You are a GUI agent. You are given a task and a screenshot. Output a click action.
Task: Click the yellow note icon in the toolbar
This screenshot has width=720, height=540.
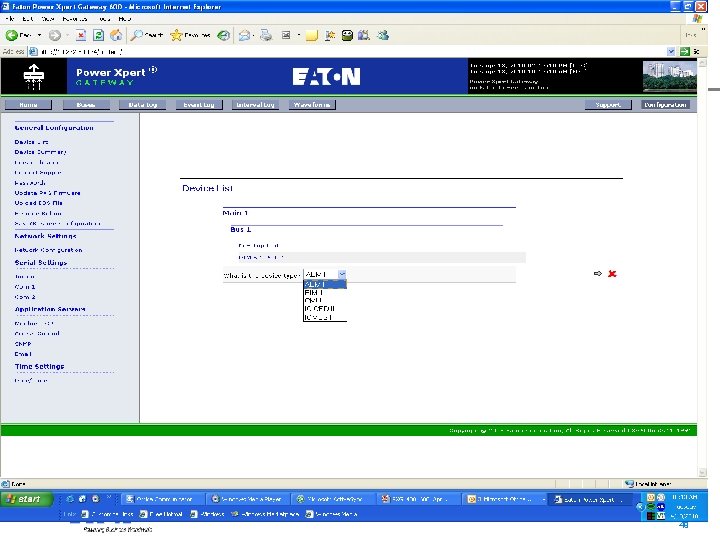click(x=312, y=35)
